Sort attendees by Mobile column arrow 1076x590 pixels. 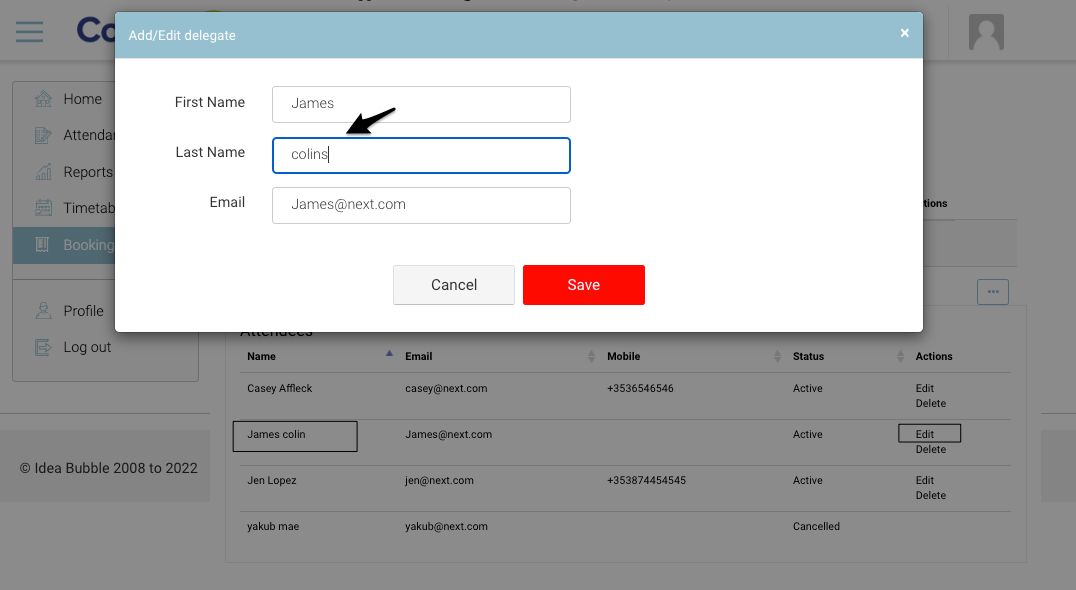pos(777,356)
